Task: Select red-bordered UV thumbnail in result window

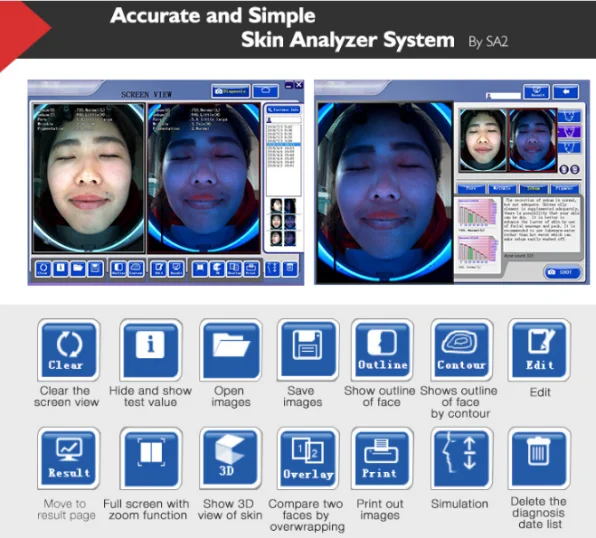Action: (533, 140)
